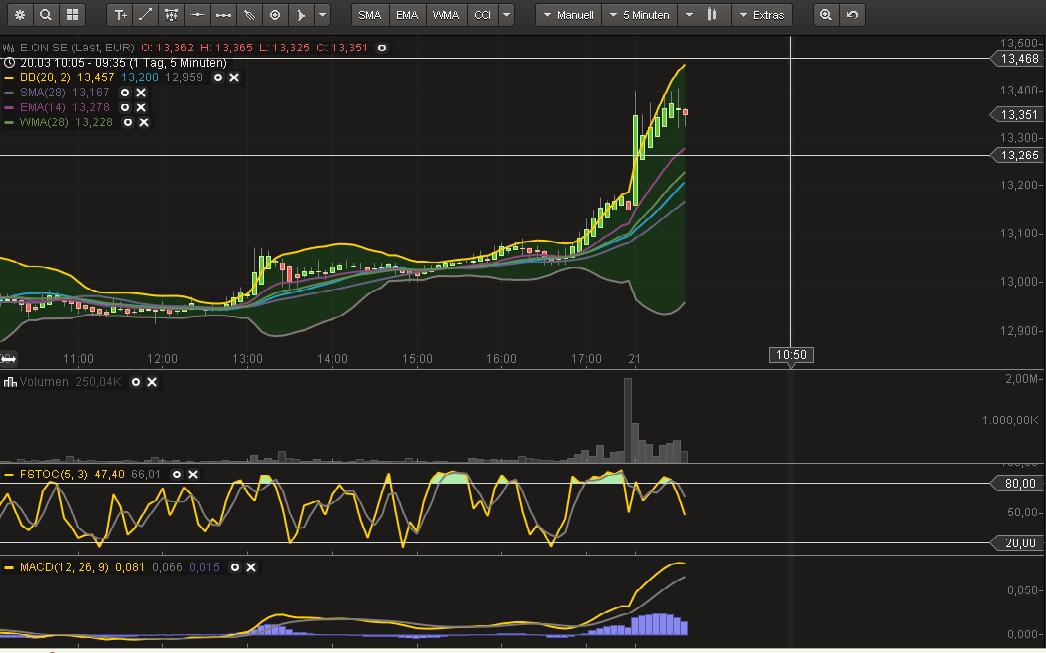Add the SMA indicator via toolbar button
This screenshot has height=653, width=1046.
(x=370, y=15)
